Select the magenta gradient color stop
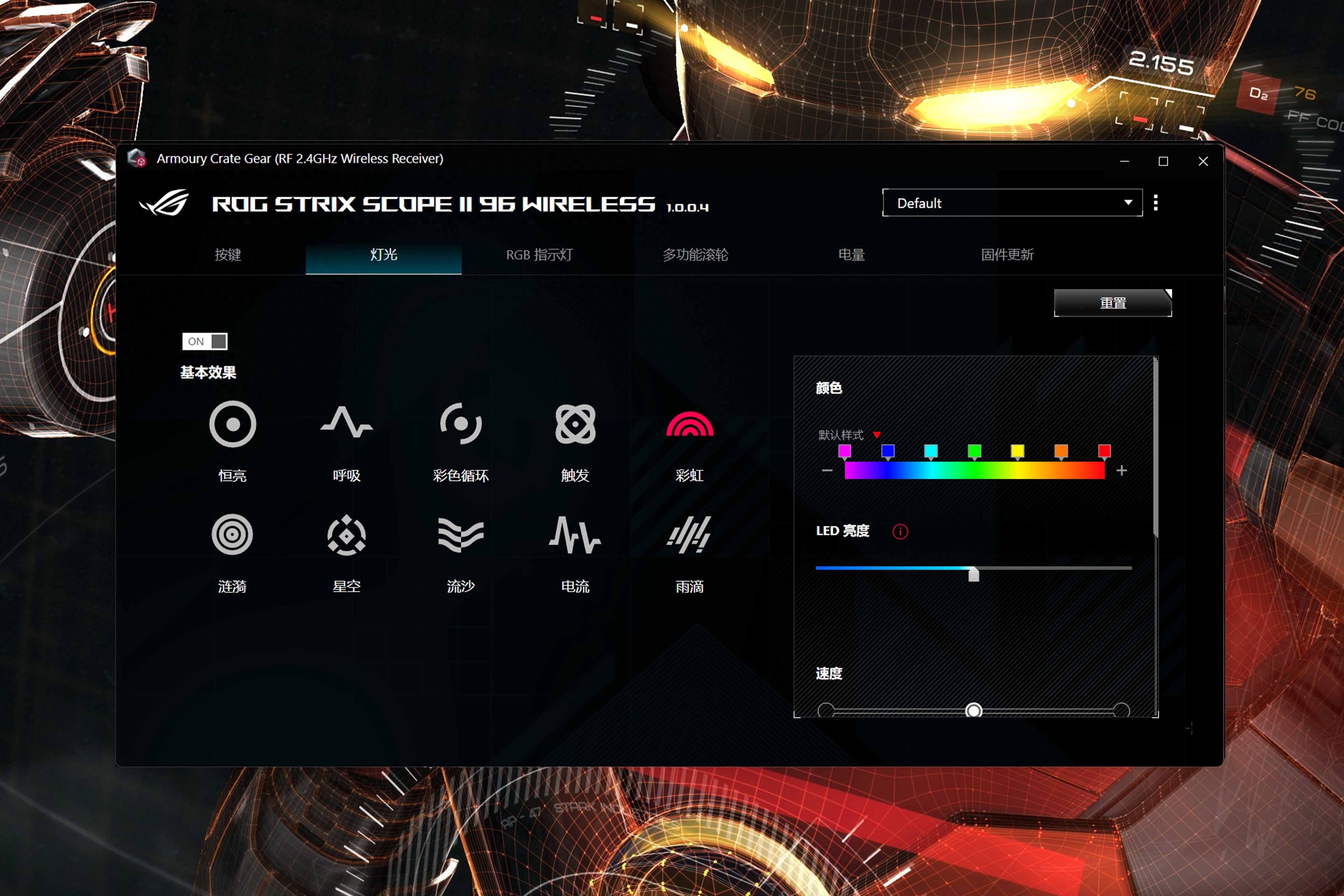This screenshot has height=896, width=1344. click(844, 452)
